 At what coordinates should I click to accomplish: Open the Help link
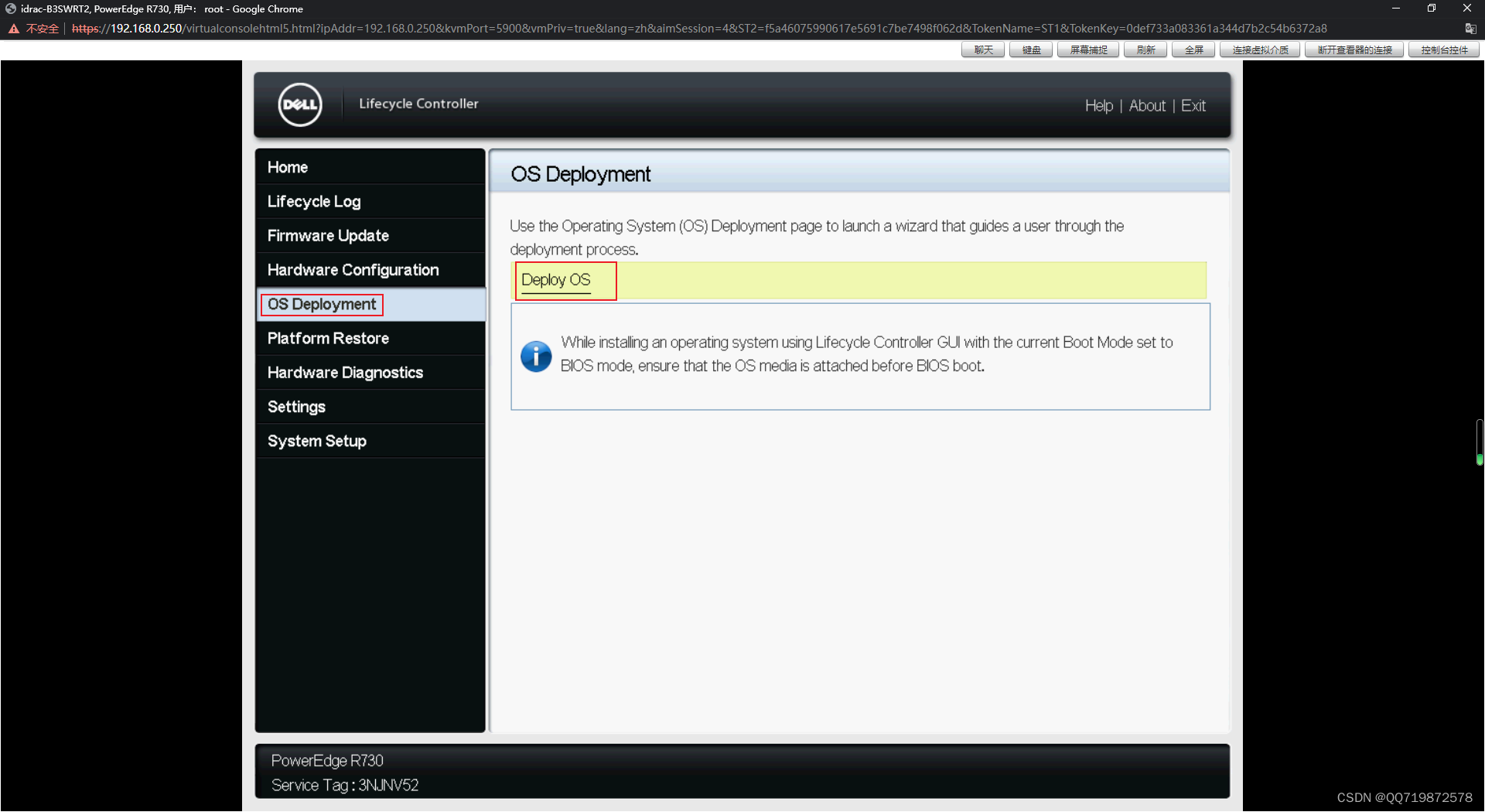[1098, 106]
